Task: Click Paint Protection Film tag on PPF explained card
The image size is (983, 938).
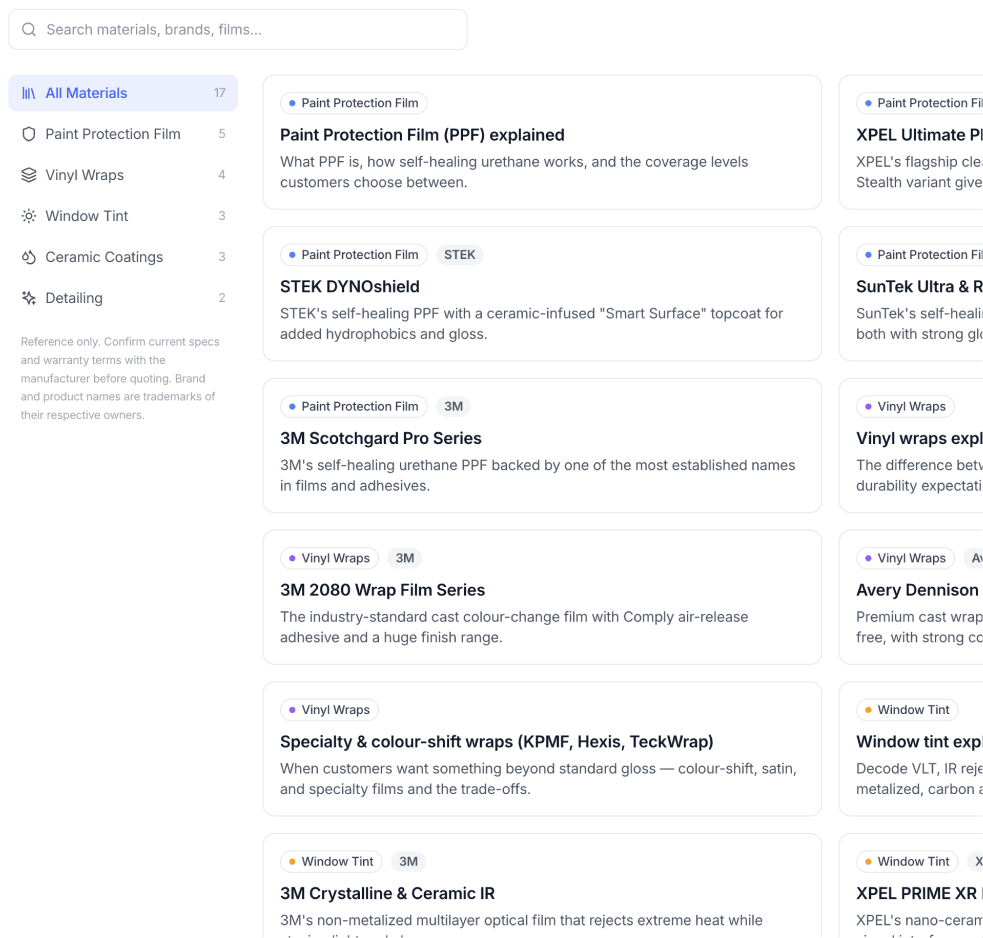Action: 354,103
